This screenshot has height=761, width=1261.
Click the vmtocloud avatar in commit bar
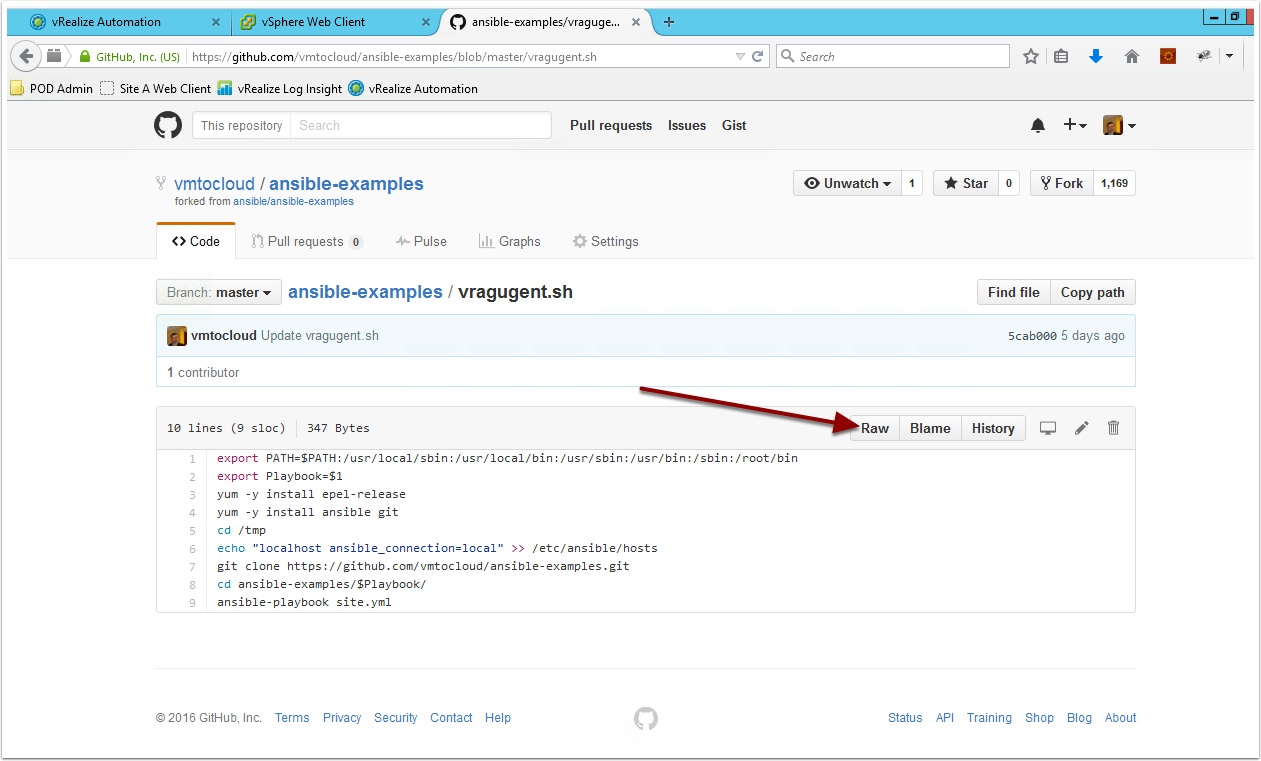pyautogui.click(x=177, y=336)
